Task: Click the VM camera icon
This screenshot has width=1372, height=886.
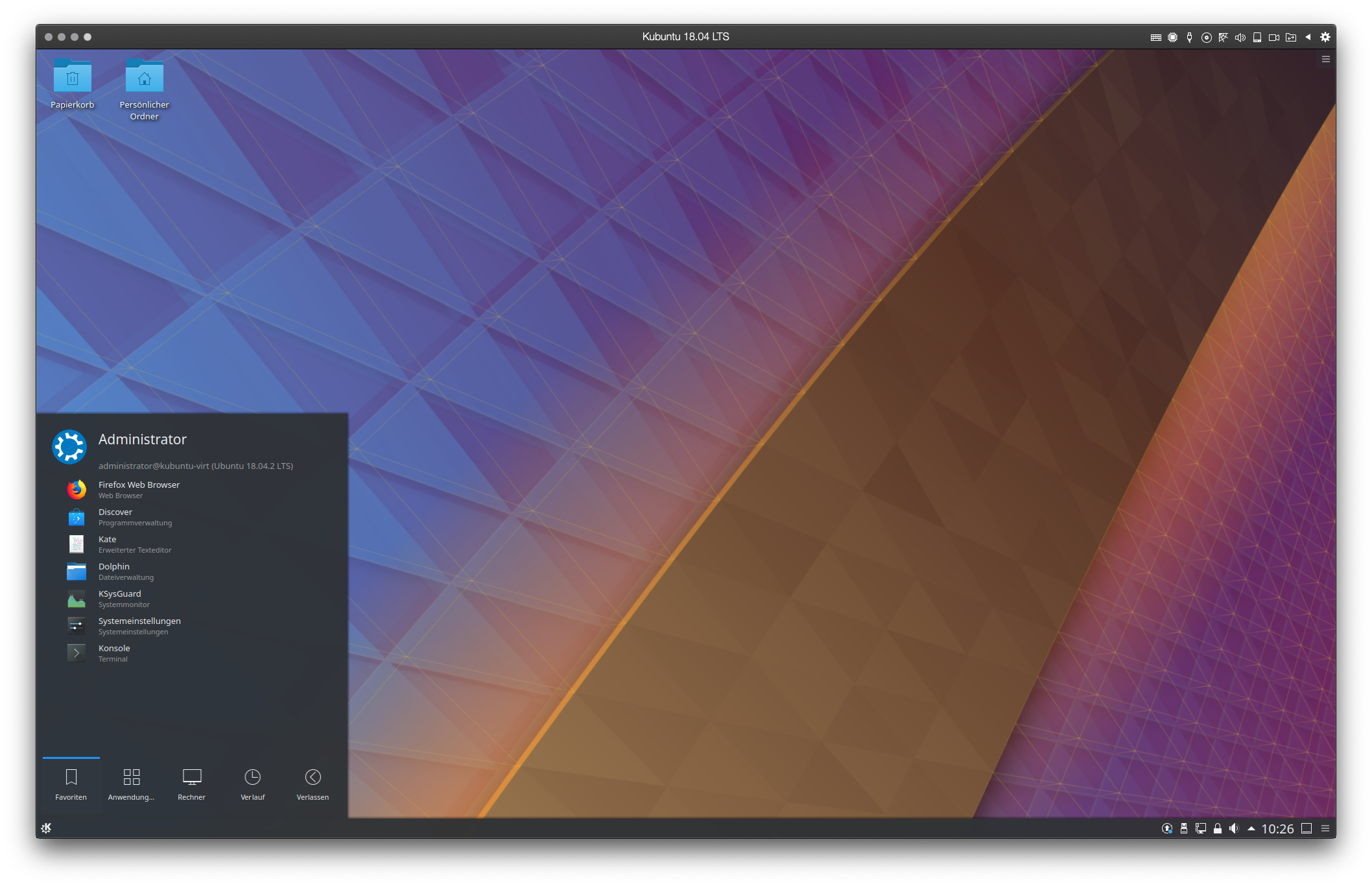Action: tap(1274, 38)
